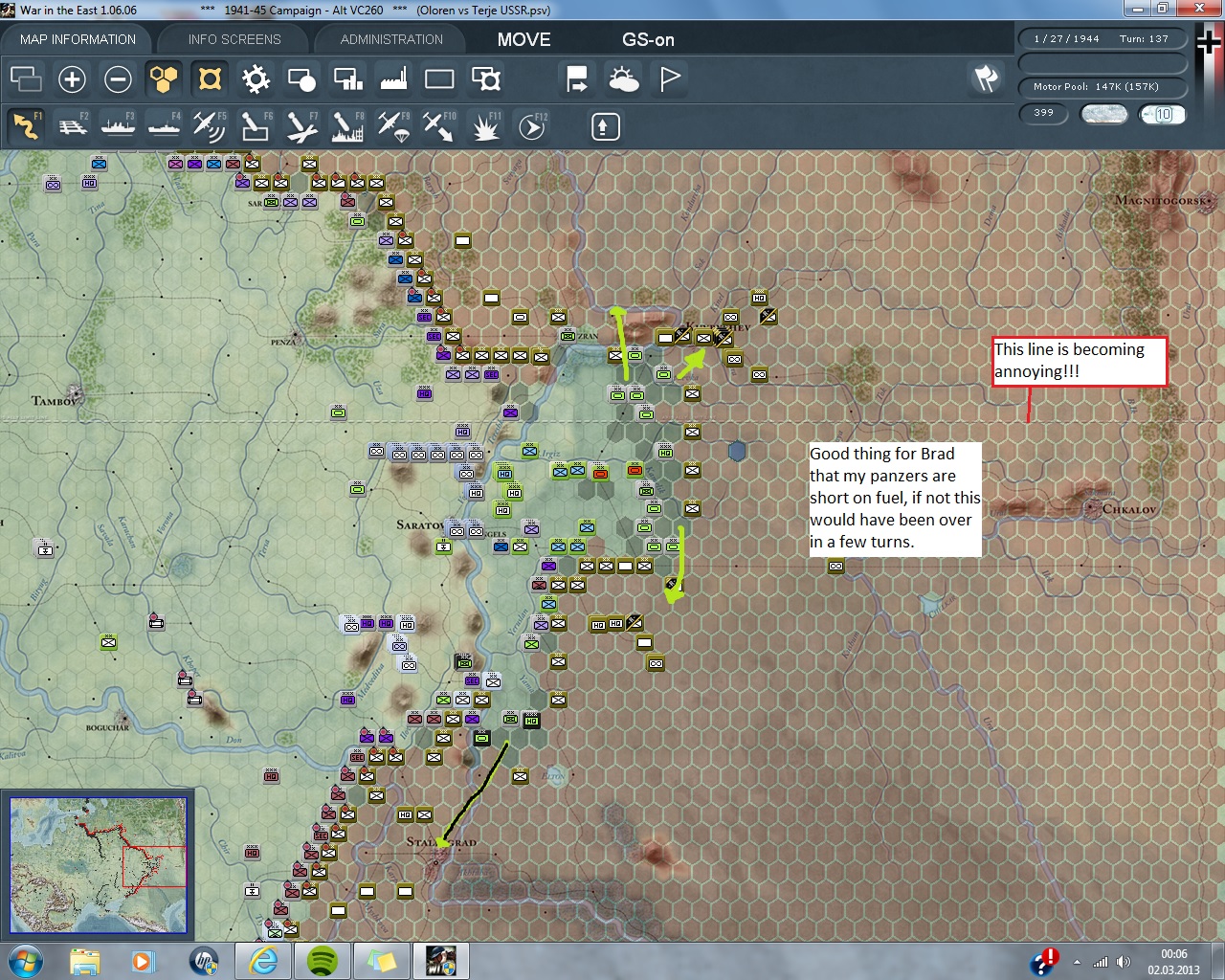Toggle the factory display icon

[x=393, y=78]
